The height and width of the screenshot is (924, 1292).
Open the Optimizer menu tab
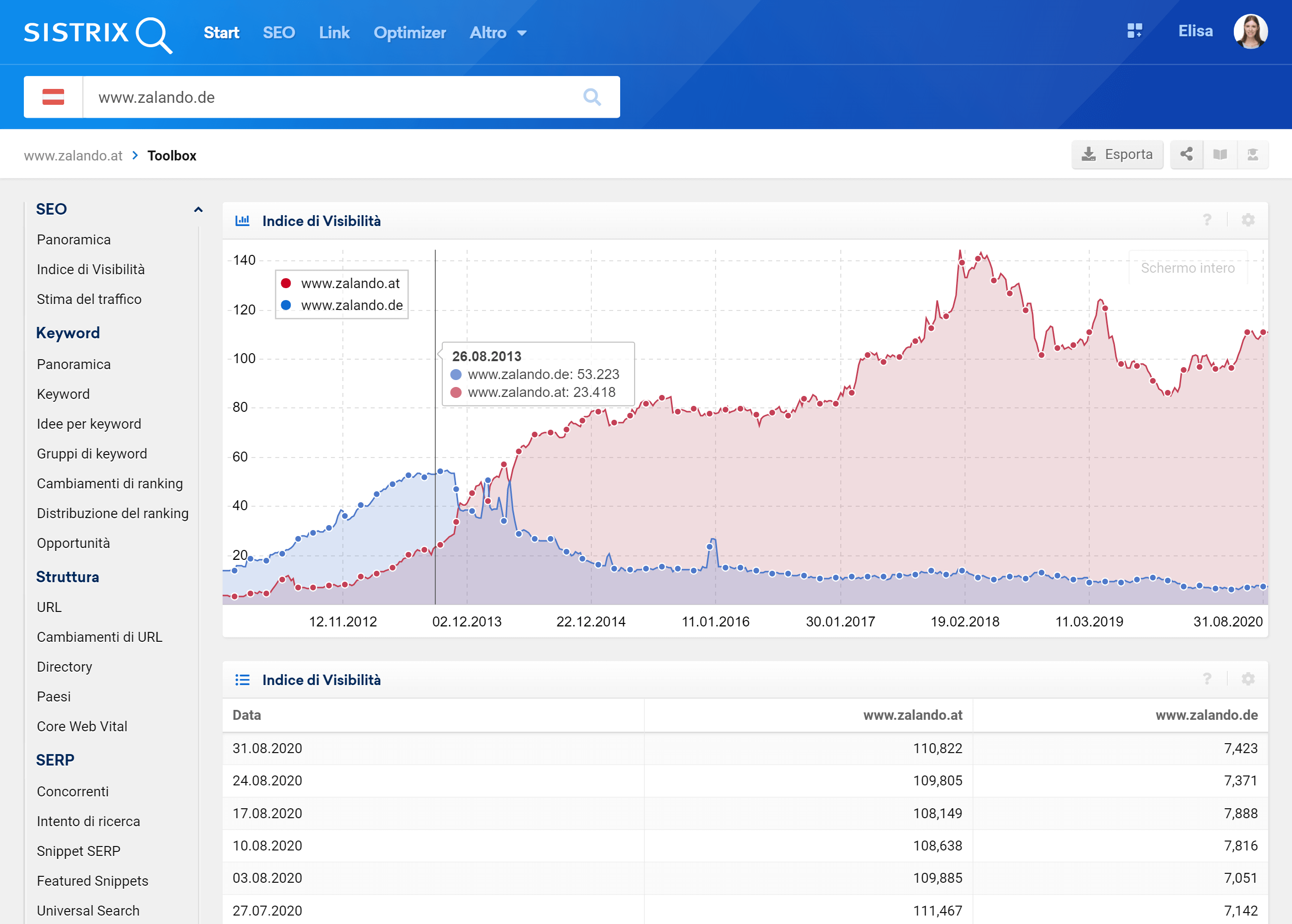pyautogui.click(x=410, y=32)
